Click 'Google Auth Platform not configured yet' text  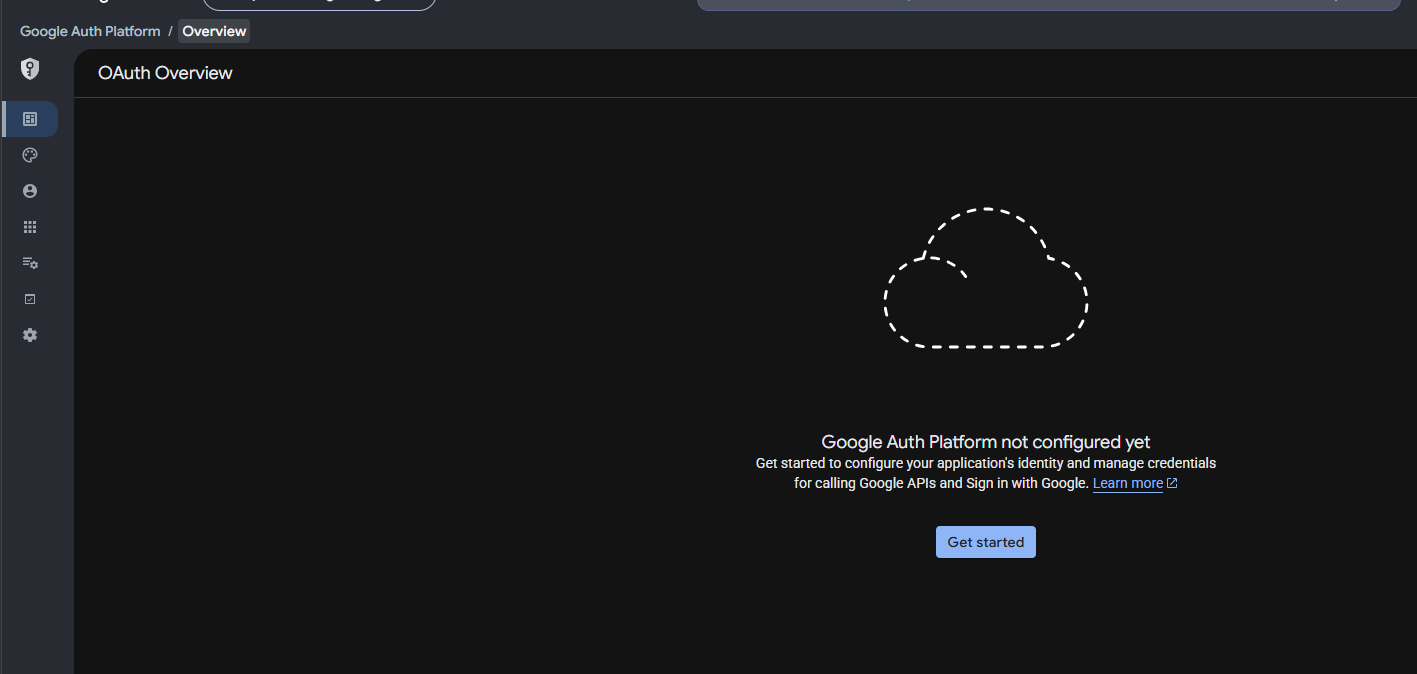coord(986,442)
